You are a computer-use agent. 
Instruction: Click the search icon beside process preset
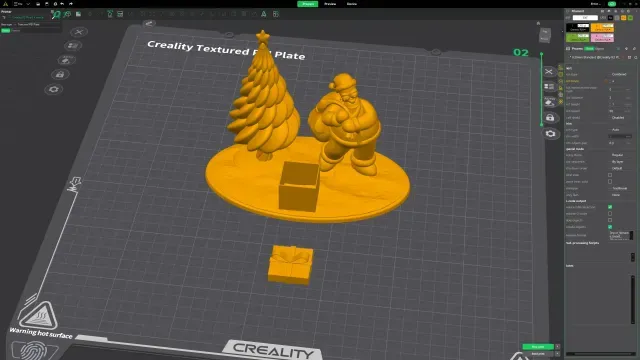[636, 58]
